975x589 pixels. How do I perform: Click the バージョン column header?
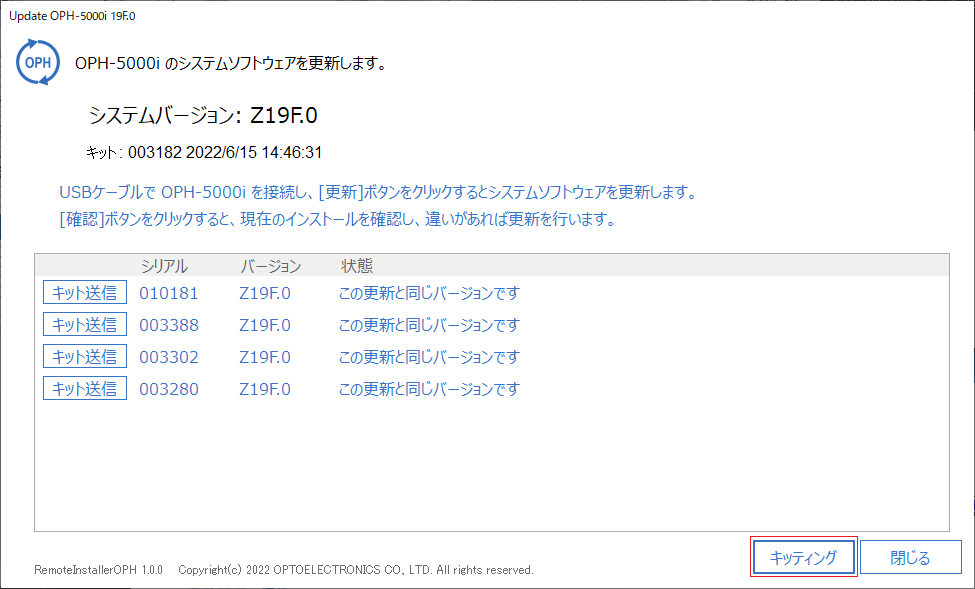(x=270, y=266)
